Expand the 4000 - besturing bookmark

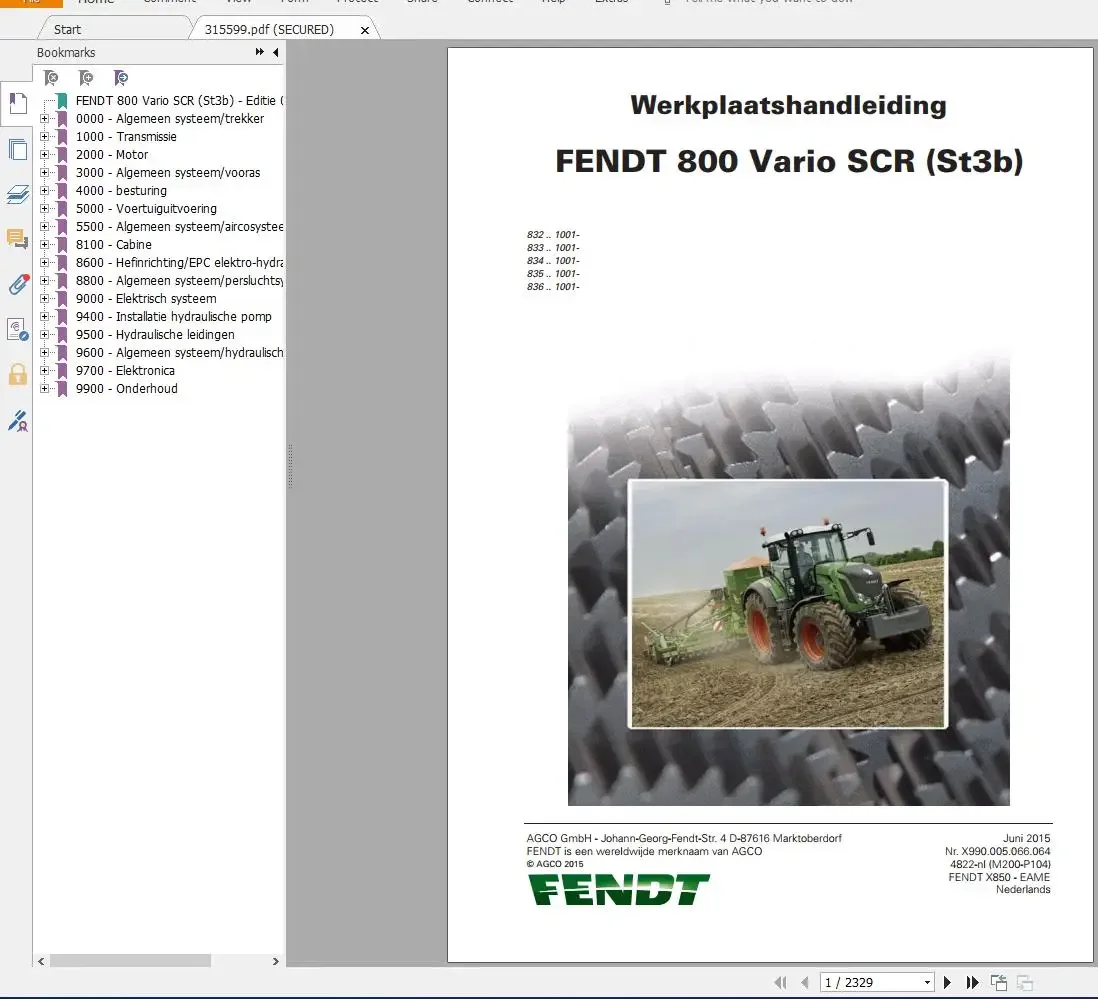tap(45, 190)
